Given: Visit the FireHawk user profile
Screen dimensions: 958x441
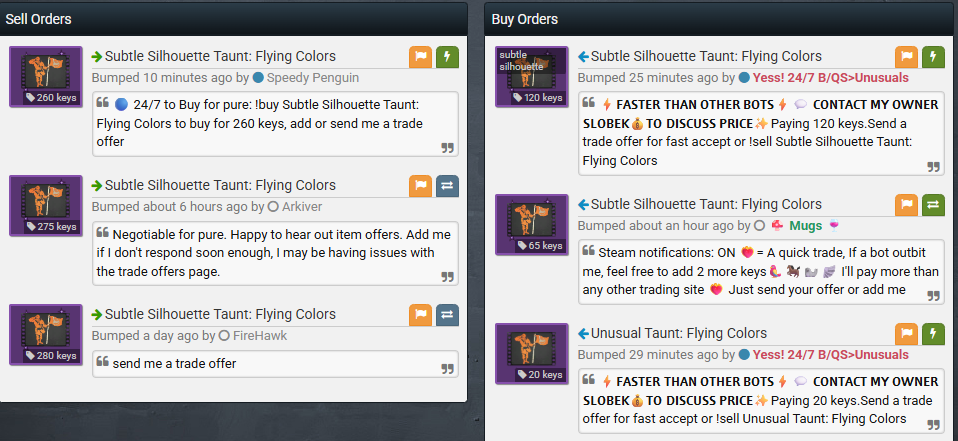Looking at the screenshot, I should (260, 335).
